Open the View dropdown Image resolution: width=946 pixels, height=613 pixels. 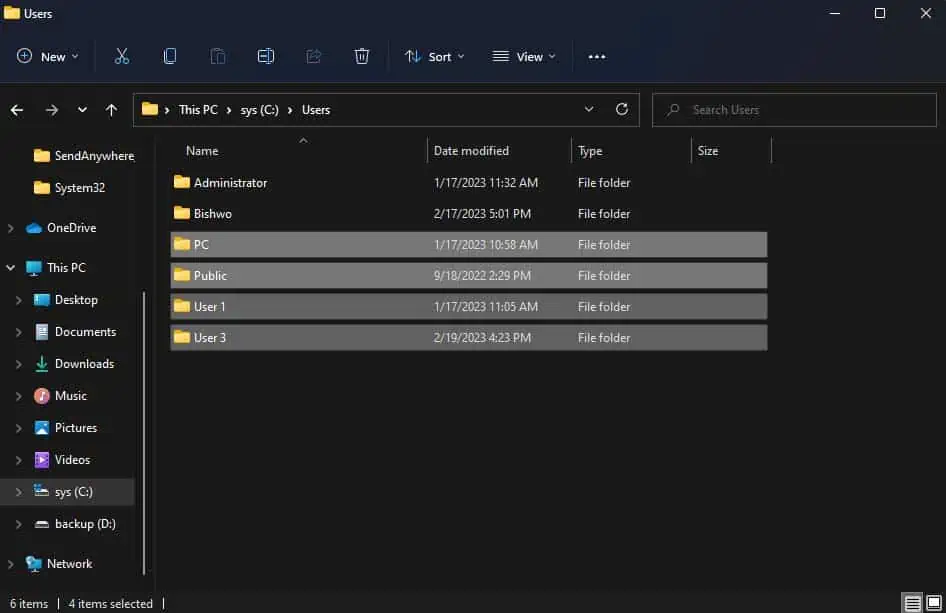(524, 56)
